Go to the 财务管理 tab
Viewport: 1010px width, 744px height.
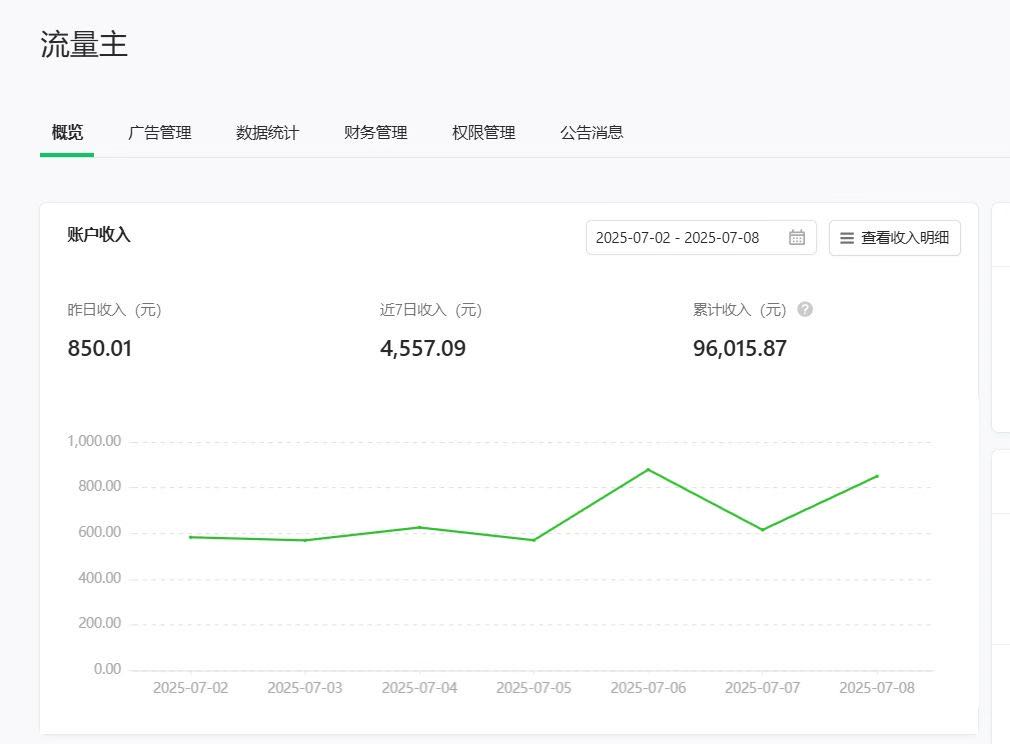point(376,133)
